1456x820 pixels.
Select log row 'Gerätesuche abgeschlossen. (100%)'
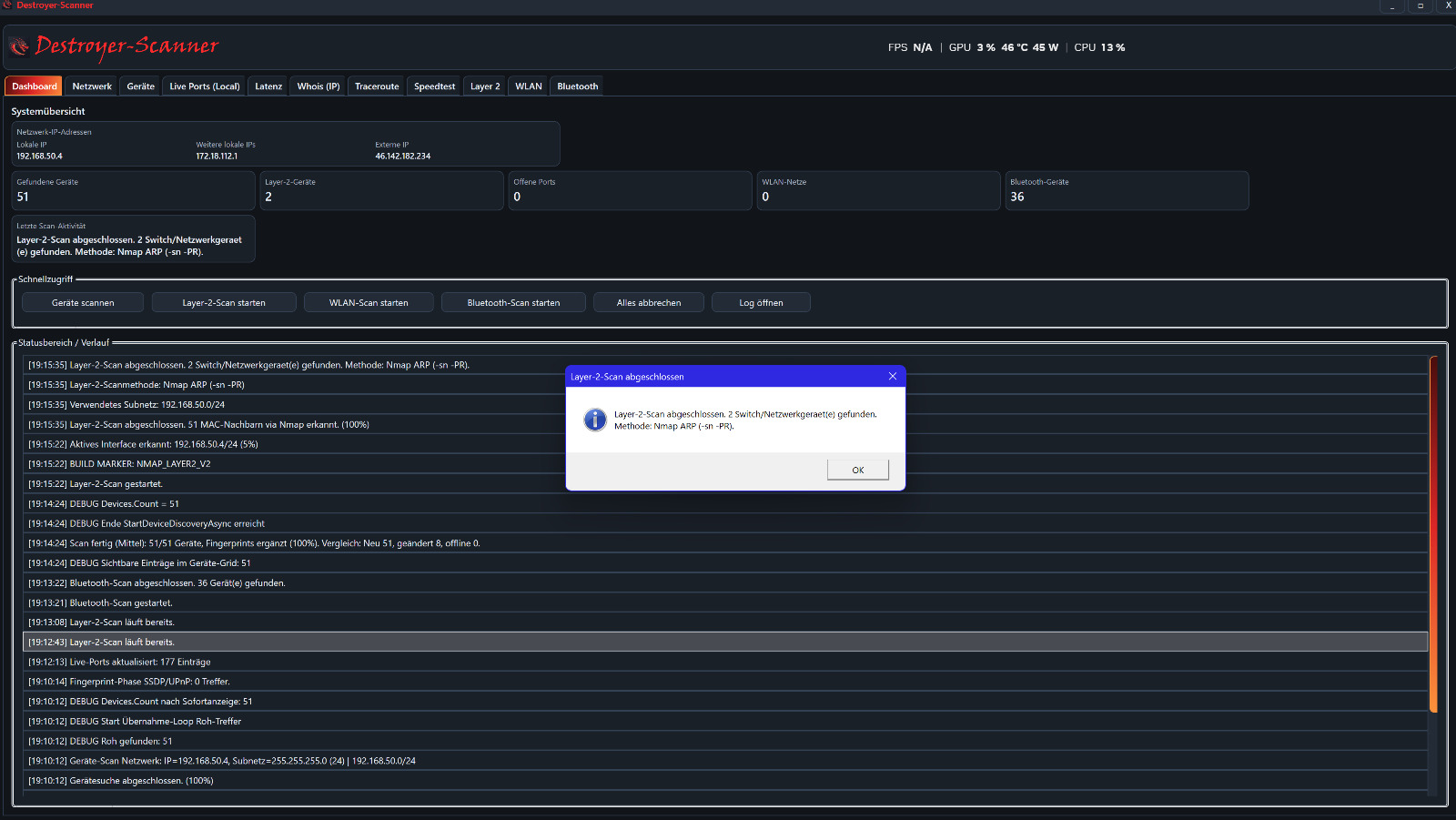(x=725, y=780)
